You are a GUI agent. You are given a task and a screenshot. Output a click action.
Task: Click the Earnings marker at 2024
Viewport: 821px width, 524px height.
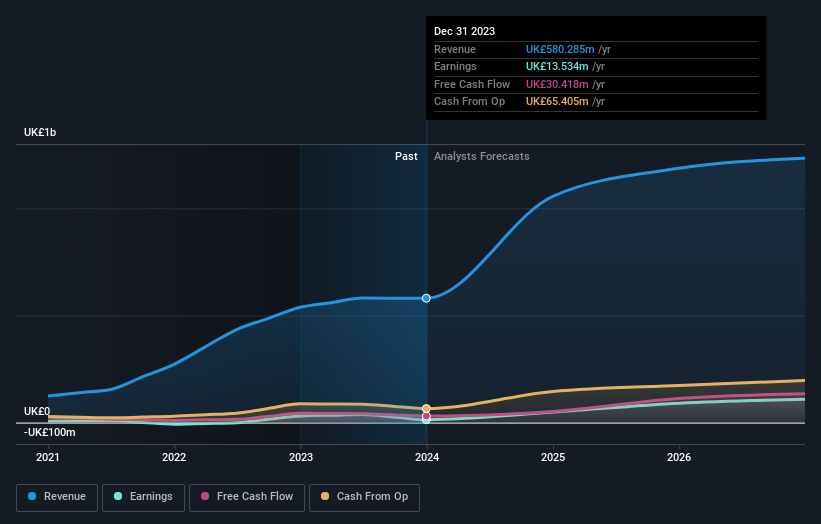pyautogui.click(x=426, y=420)
